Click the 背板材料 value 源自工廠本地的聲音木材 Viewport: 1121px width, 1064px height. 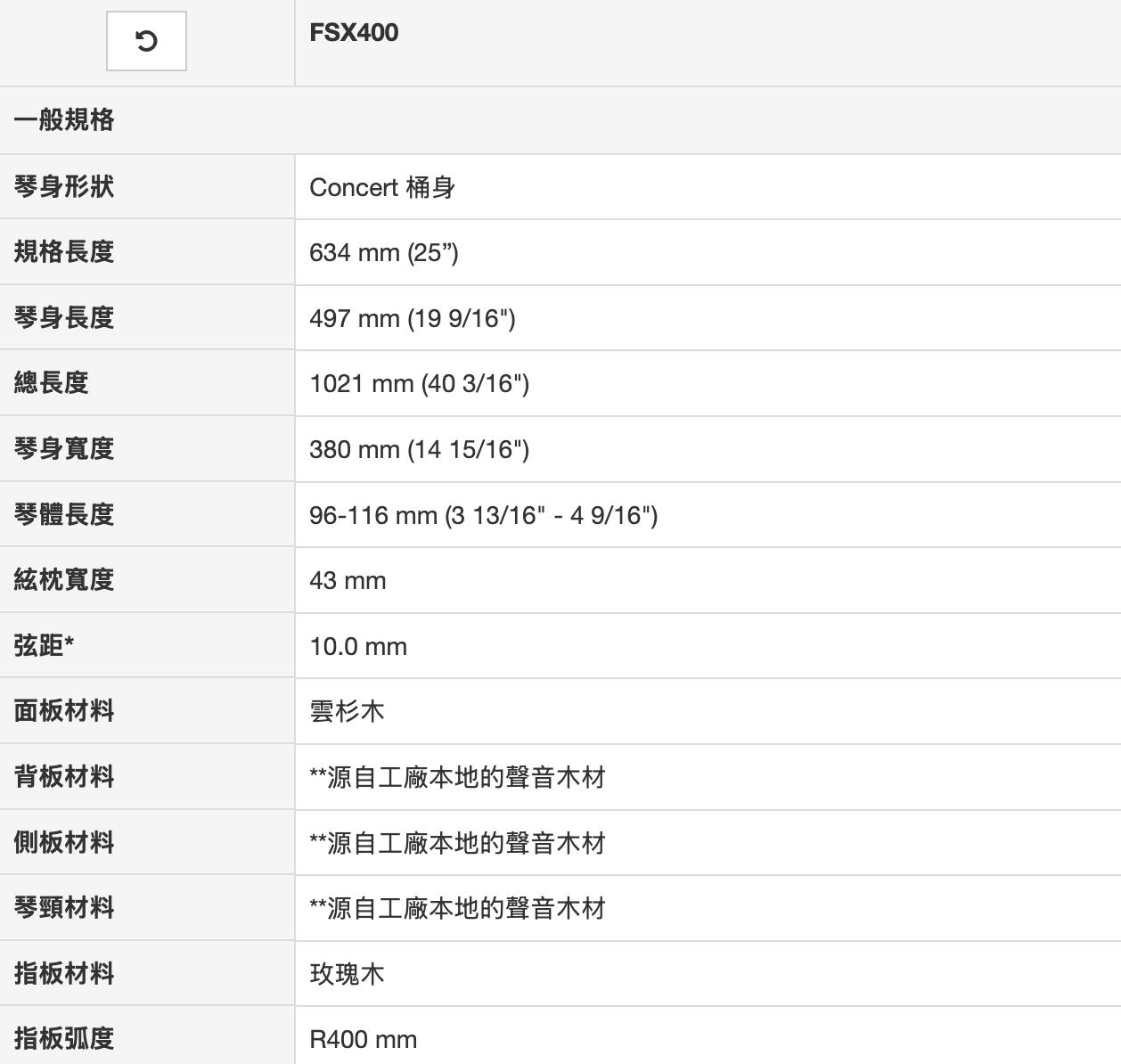(458, 778)
